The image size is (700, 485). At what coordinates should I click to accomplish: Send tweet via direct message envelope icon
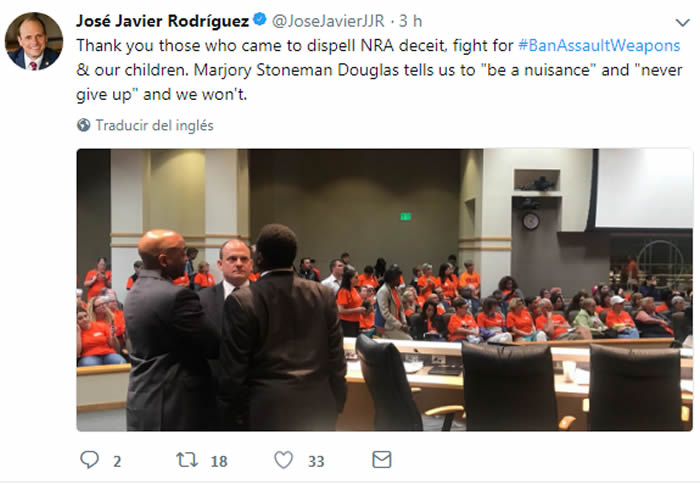click(382, 460)
